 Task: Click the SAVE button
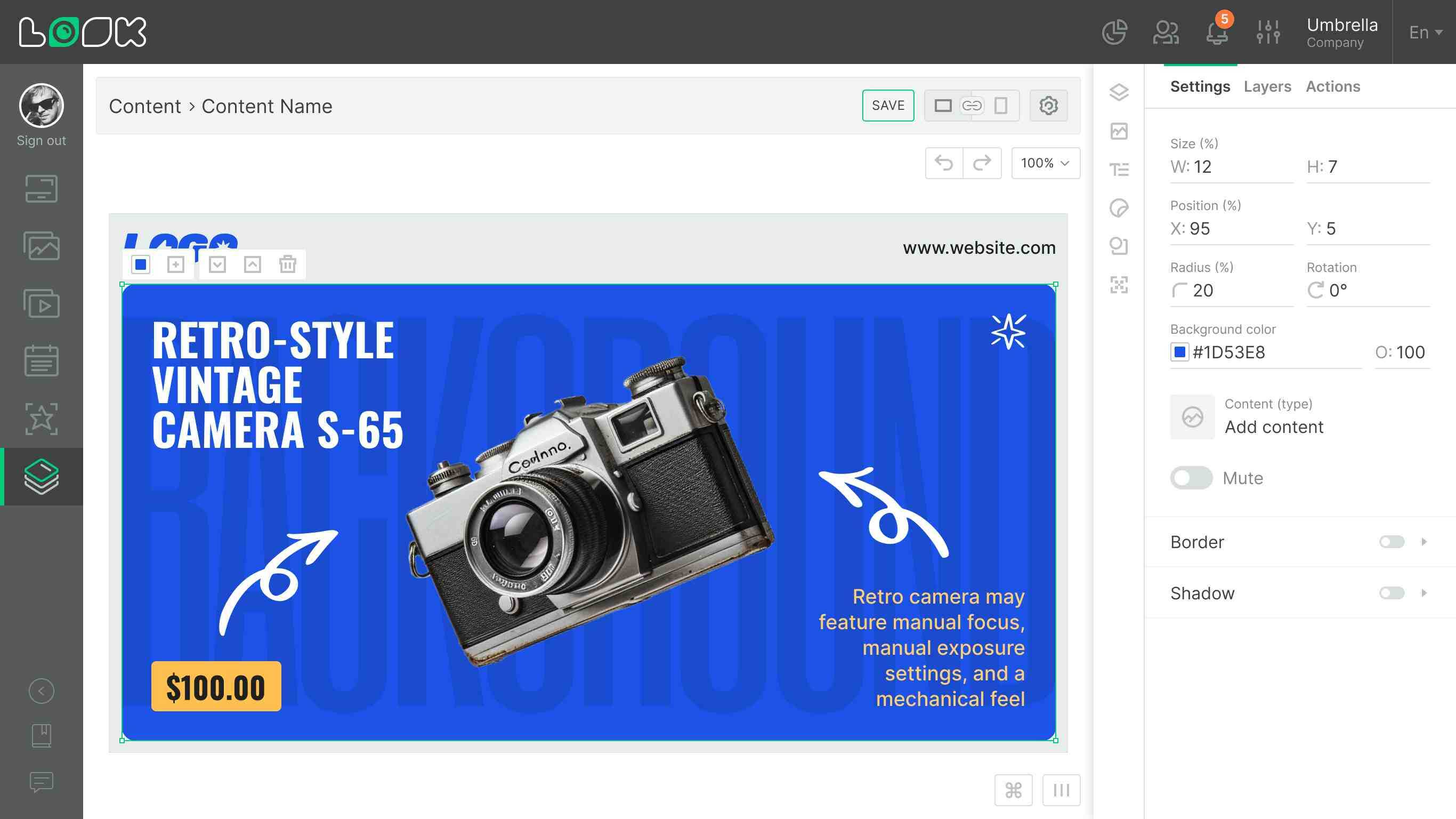coord(887,106)
